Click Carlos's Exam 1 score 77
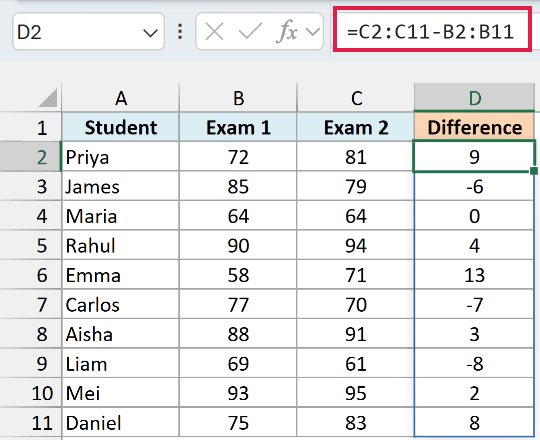Image resolution: width=540 pixels, height=440 pixels. [x=238, y=304]
